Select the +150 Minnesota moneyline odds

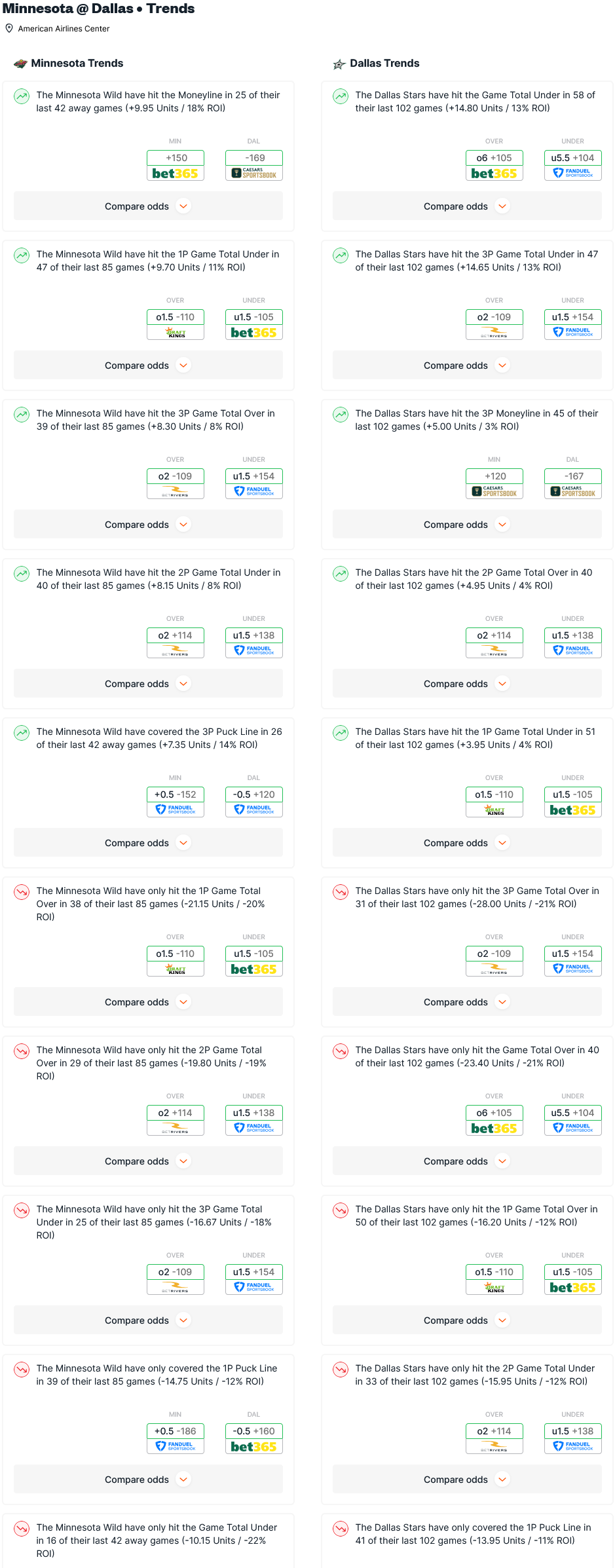coord(176,158)
